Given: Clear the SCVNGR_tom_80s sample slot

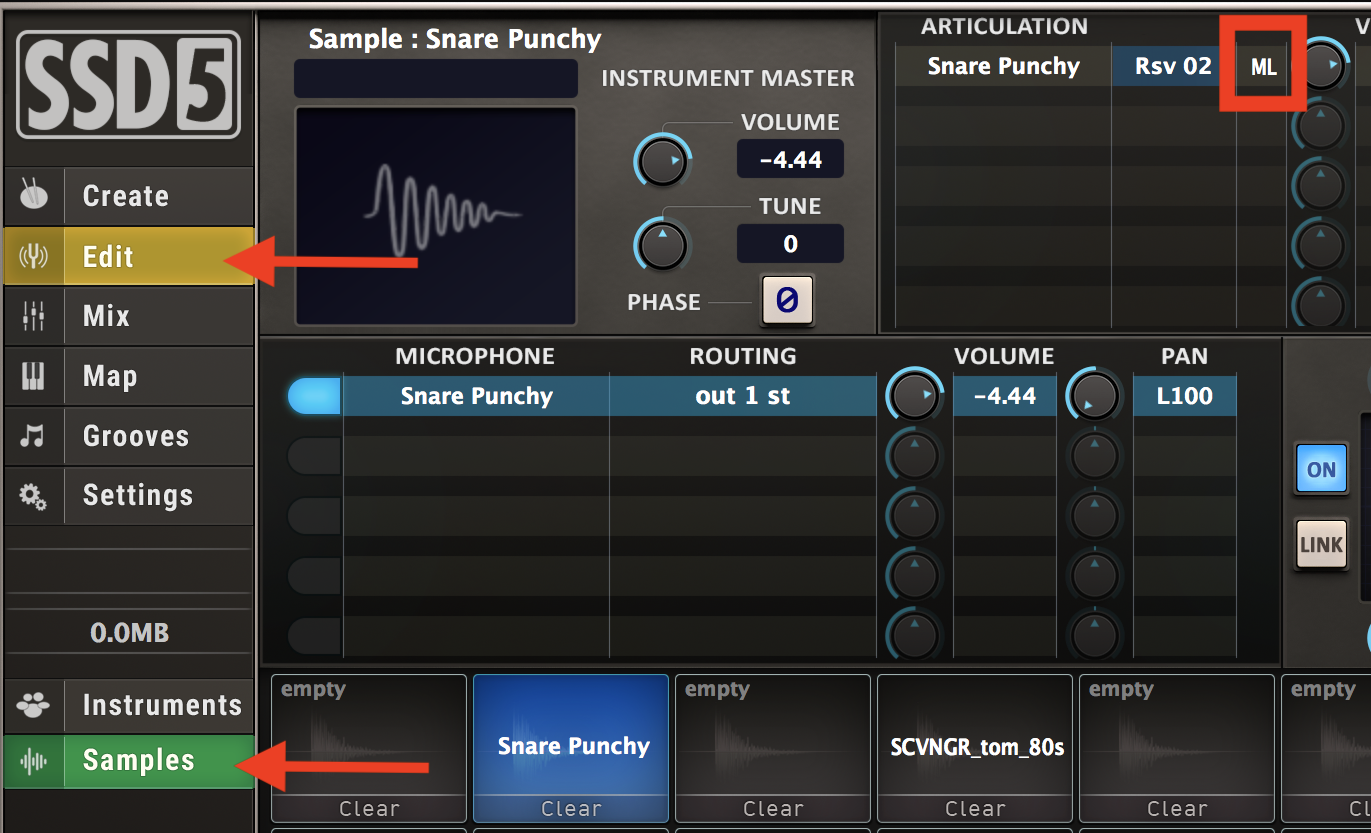Looking at the screenshot, I should point(975,808).
